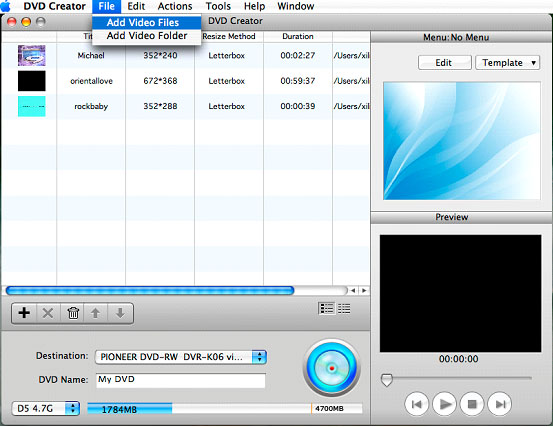
Task: Click the DVD Name text field
Action: 181,380
